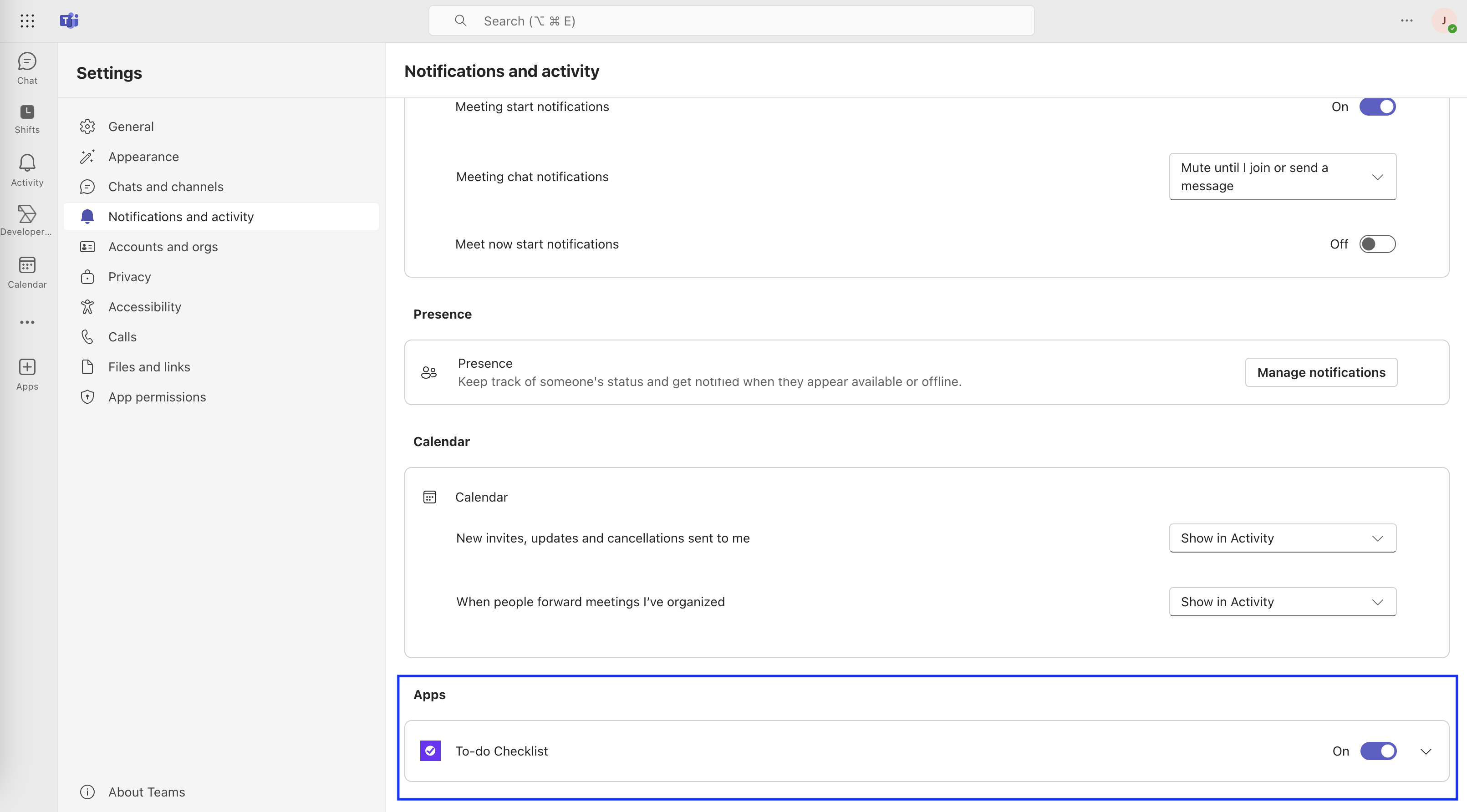This screenshot has height=812, width=1467.
Task: Open Meeting chat notifications dropdown
Action: click(x=1282, y=177)
